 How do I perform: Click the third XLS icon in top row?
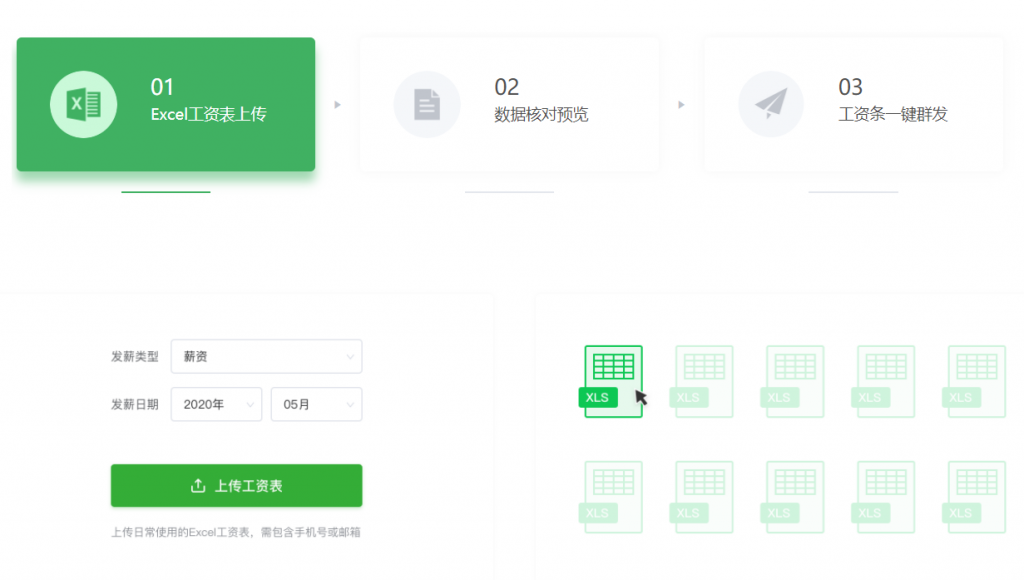click(794, 381)
